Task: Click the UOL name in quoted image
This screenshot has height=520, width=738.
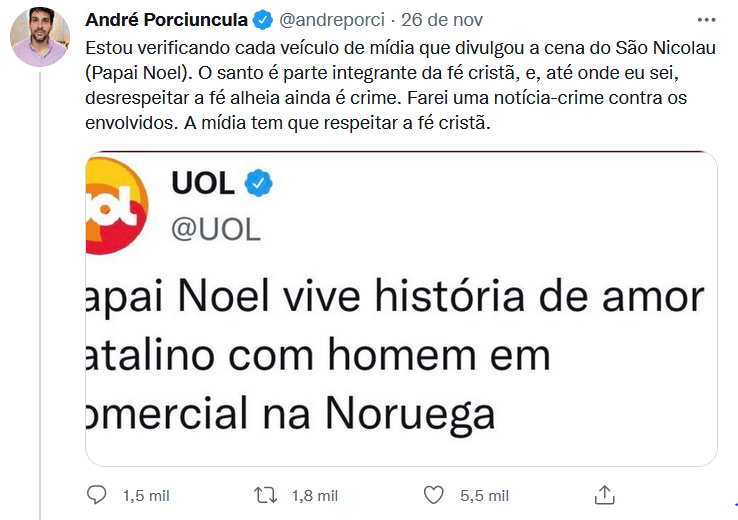Action: (202, 184)
